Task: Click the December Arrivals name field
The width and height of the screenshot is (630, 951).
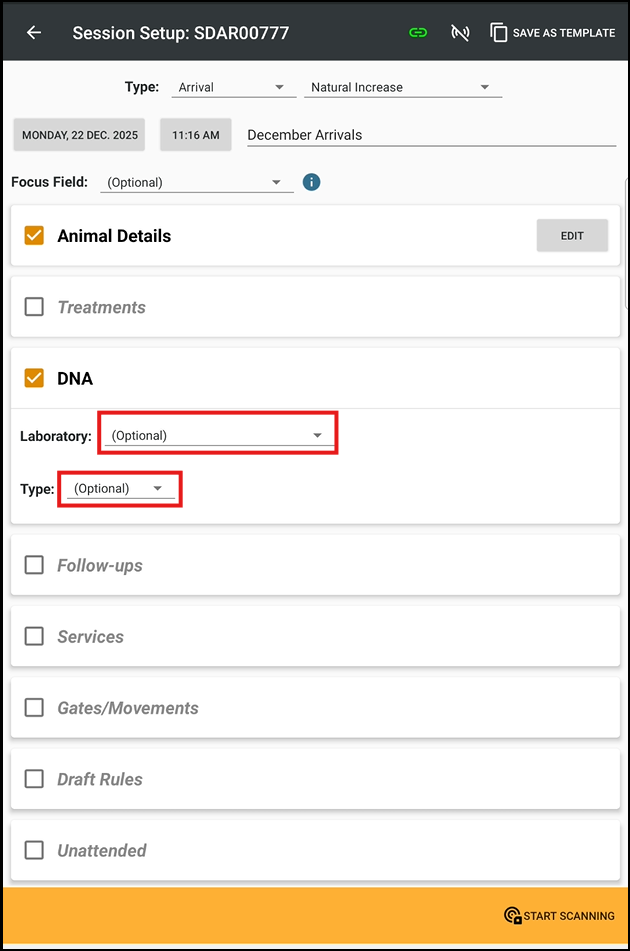Action: click(x=430, y=135)
